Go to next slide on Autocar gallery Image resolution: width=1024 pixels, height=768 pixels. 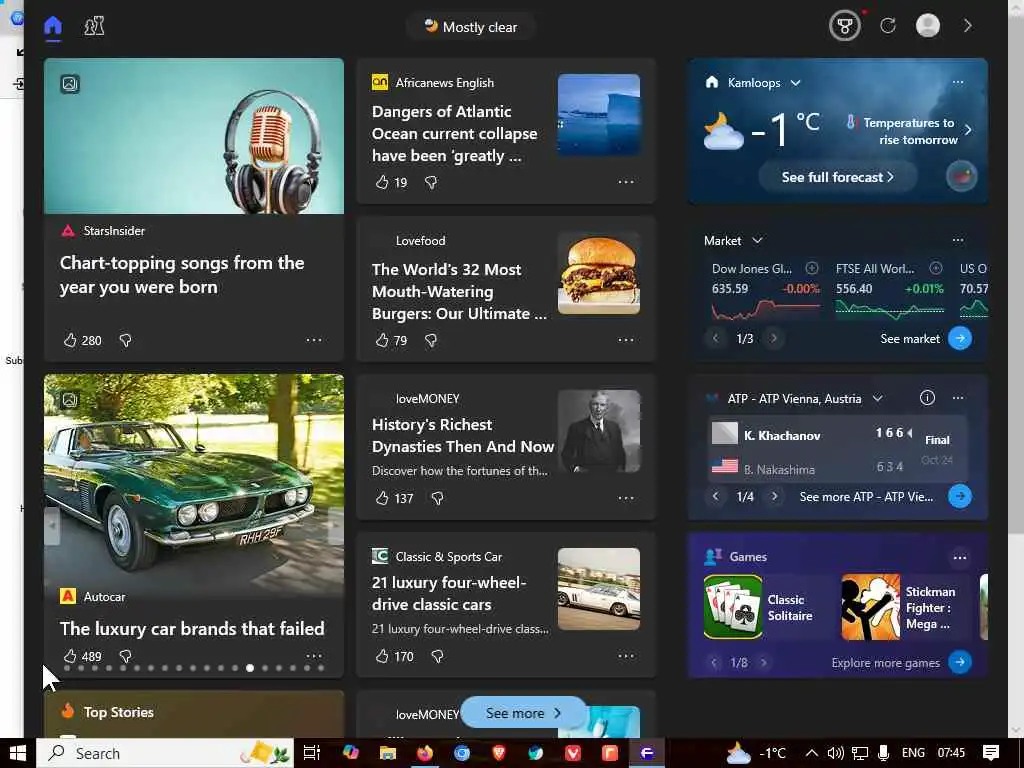point(335,524)
